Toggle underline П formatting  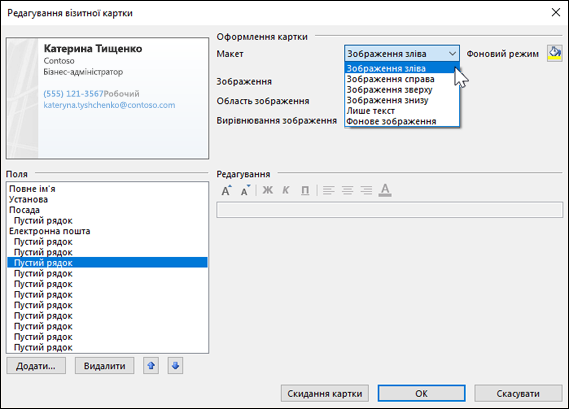pos(305,190)
